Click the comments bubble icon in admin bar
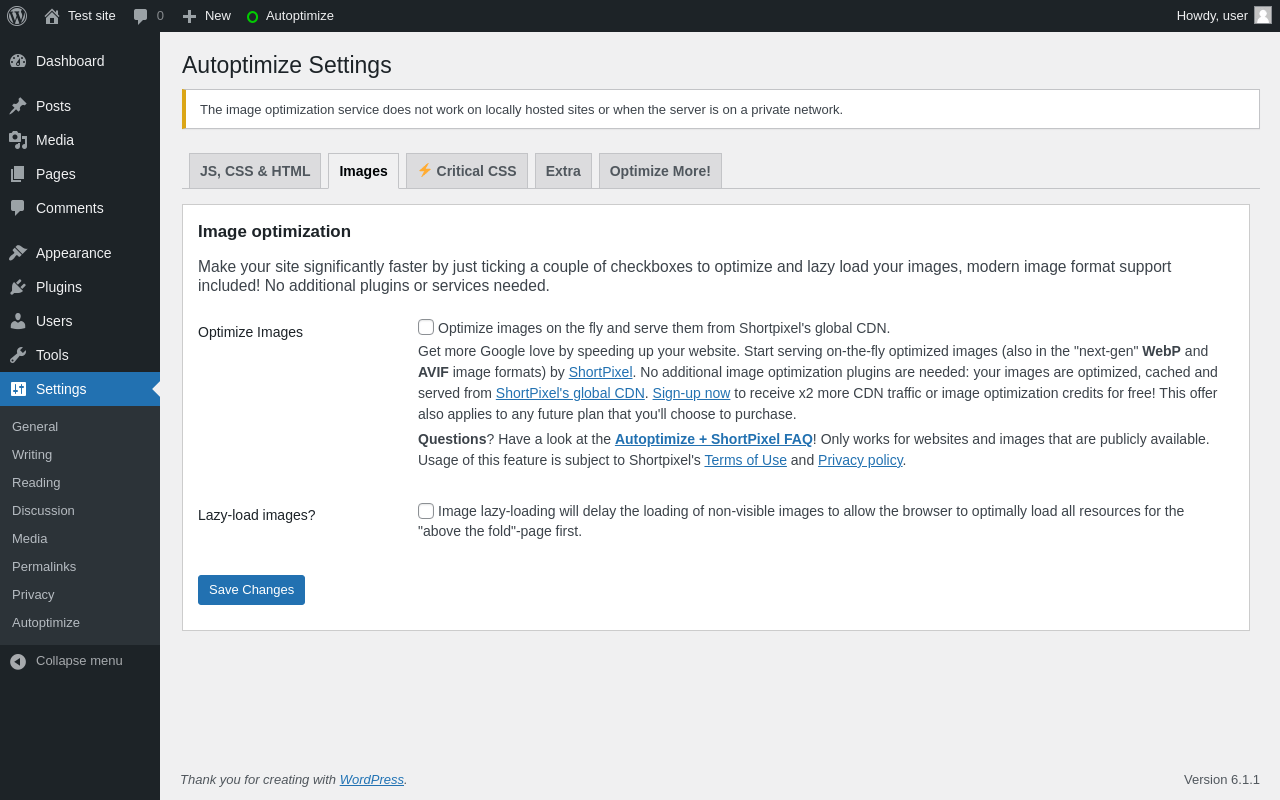This screenshot has width=1280, height=800. (141, 16)
